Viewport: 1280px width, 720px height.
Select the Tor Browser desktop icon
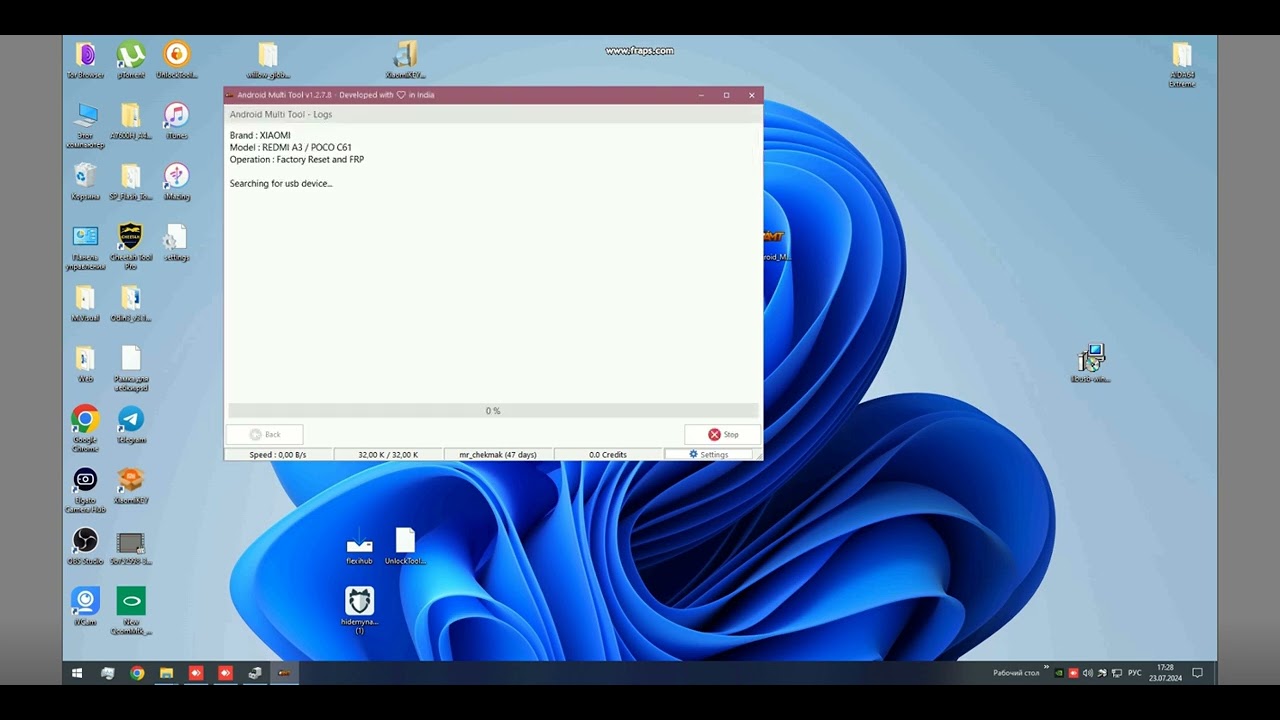click(85, 60)
